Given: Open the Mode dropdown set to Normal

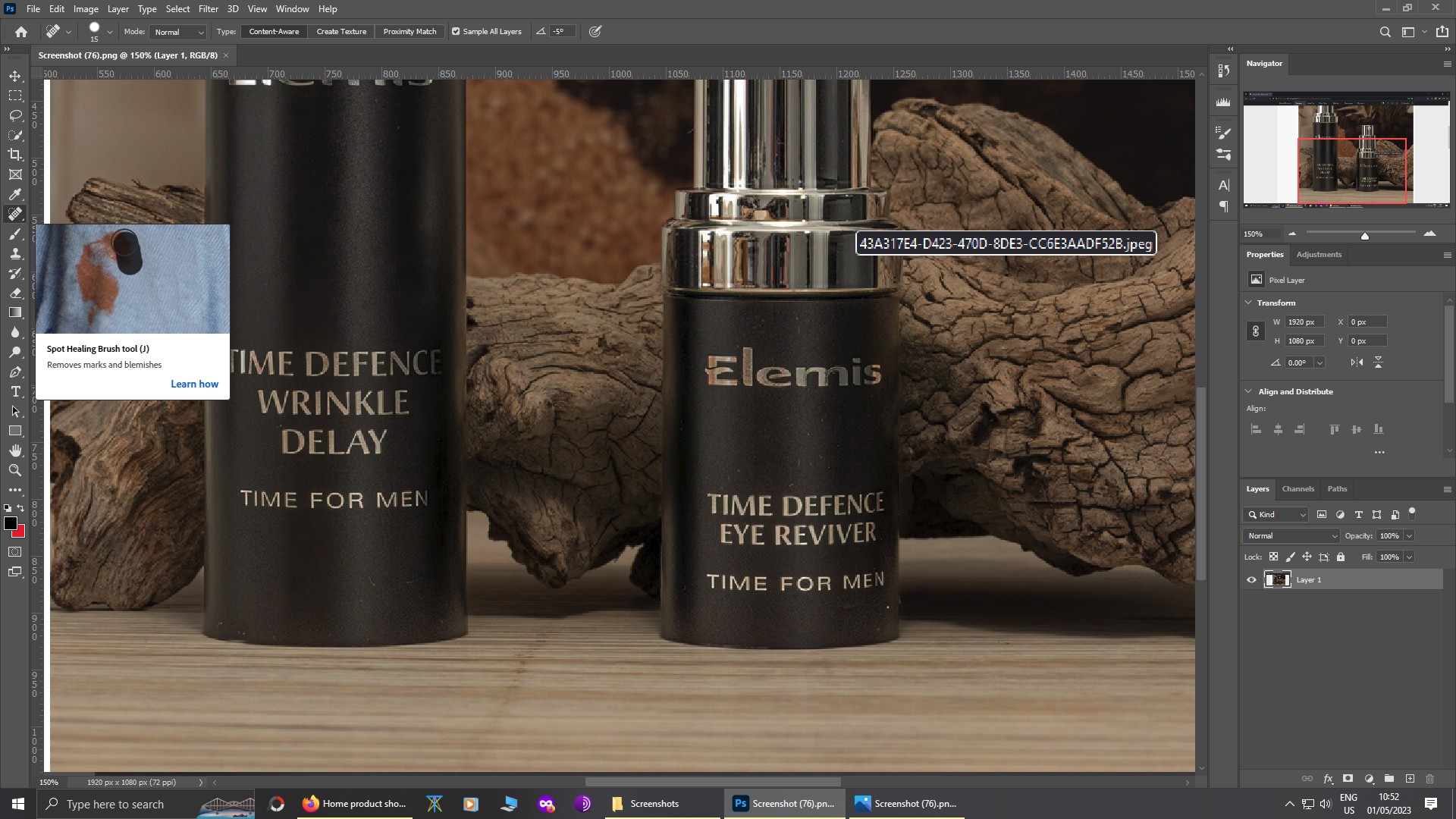Looking at the screenshot, I should point(179,32).
